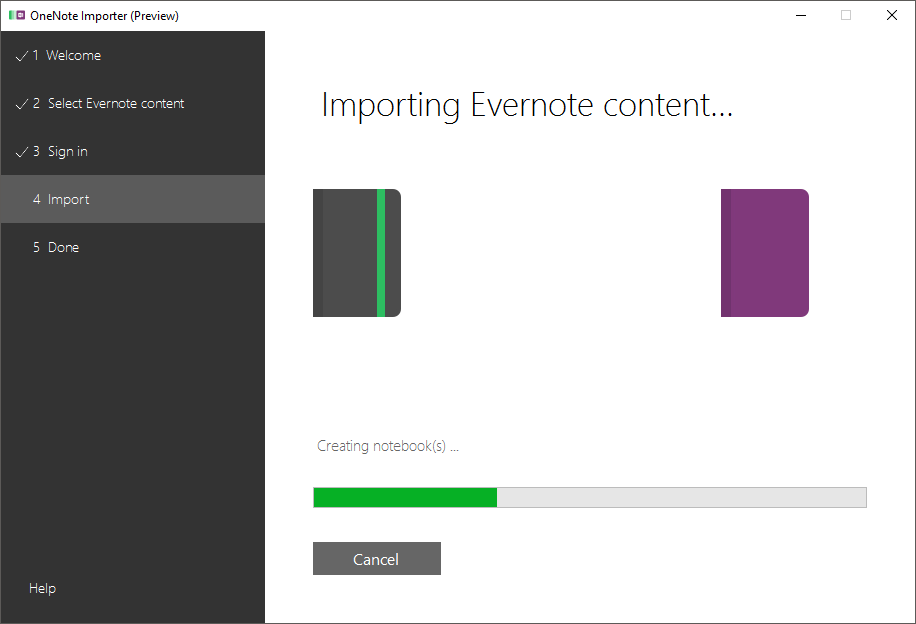Click the OneNote Importer app icon in title bar

click(x=17, y=15)
